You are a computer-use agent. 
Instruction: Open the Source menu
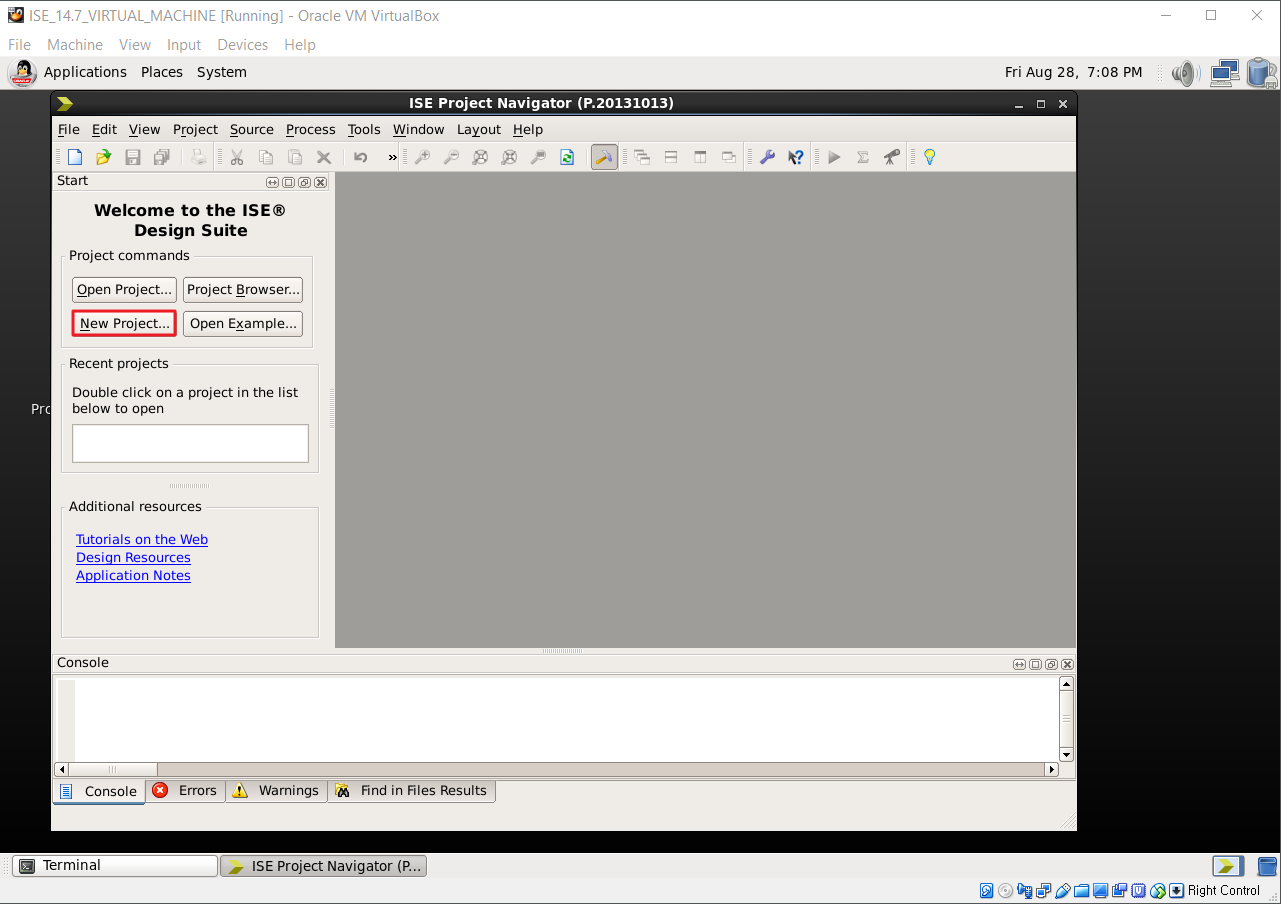pos(251,129)
